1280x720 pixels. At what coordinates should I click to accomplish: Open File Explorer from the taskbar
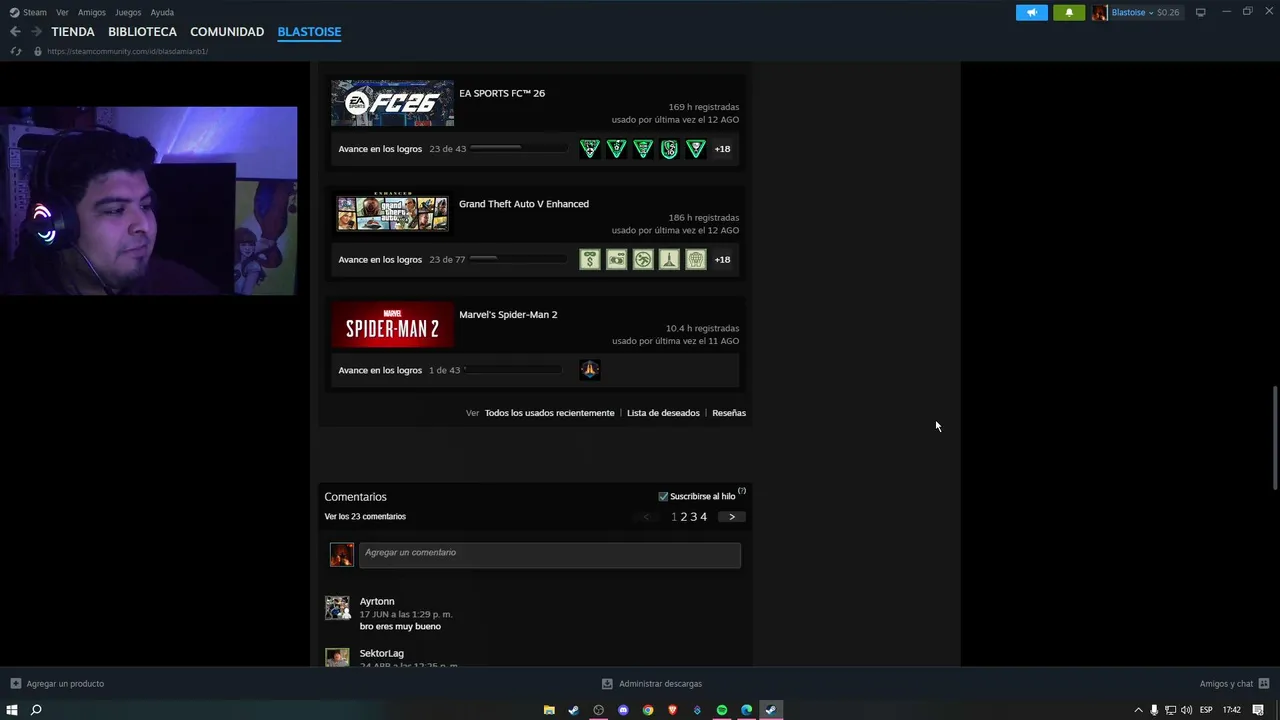click(x=549, y=710)
